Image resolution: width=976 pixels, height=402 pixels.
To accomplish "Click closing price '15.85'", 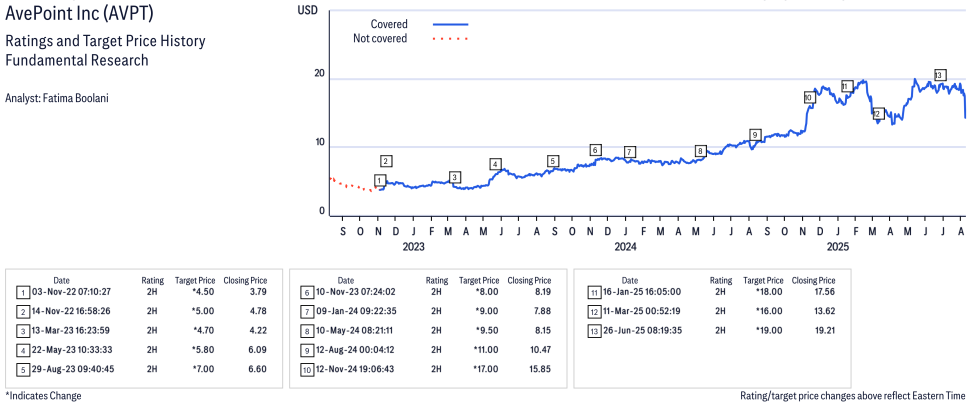I will [x=540, y=369].
